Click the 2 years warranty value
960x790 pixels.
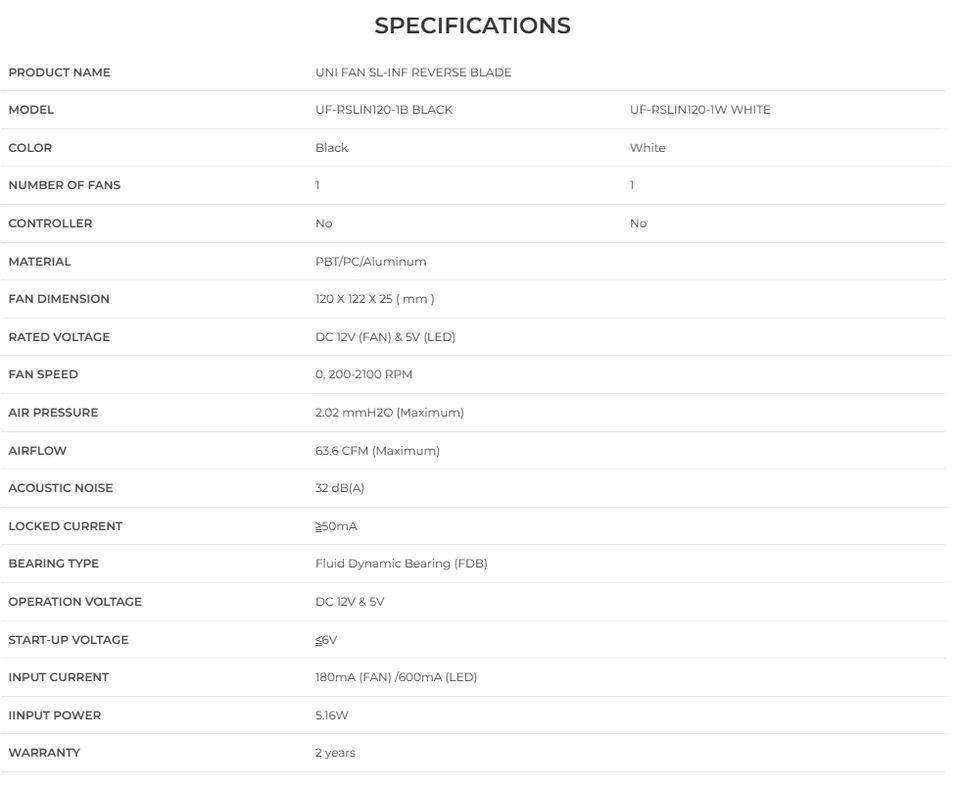tap(335, 753)
